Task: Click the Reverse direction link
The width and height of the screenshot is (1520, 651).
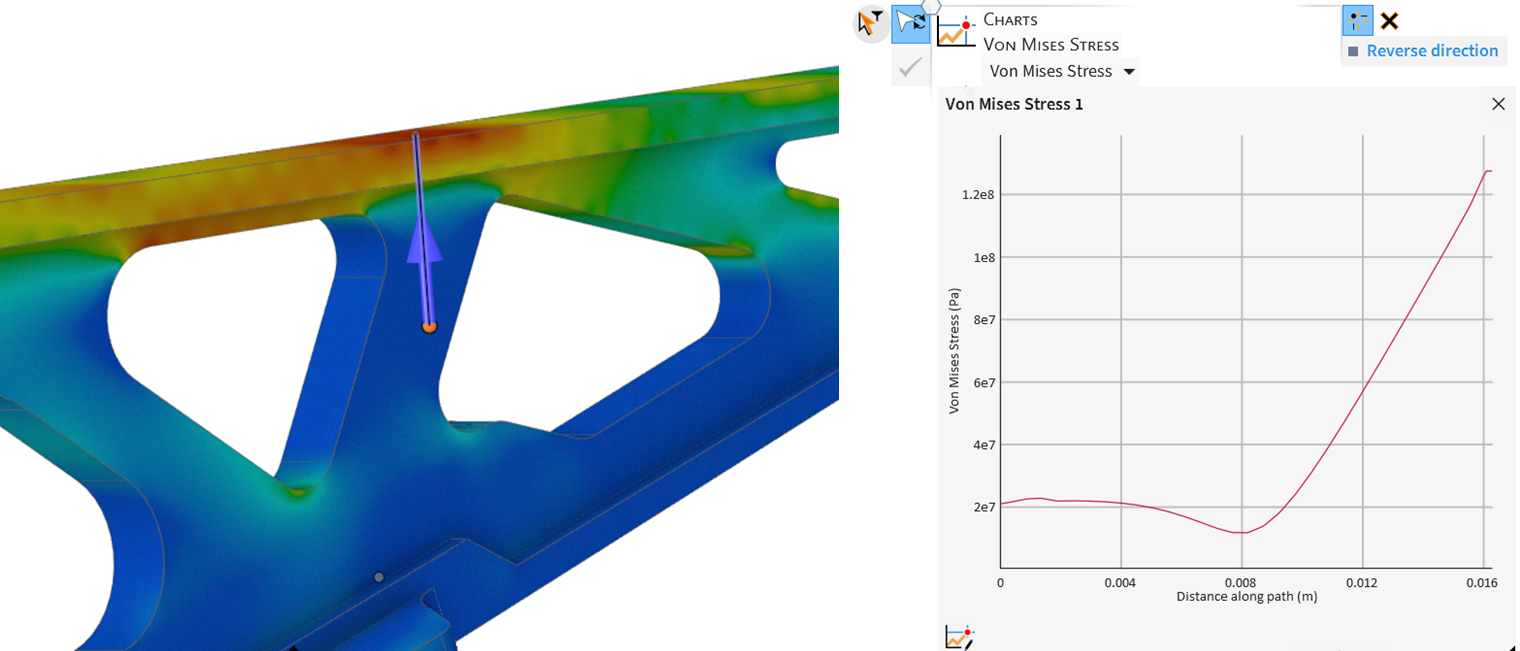Action: point(1432,51)
